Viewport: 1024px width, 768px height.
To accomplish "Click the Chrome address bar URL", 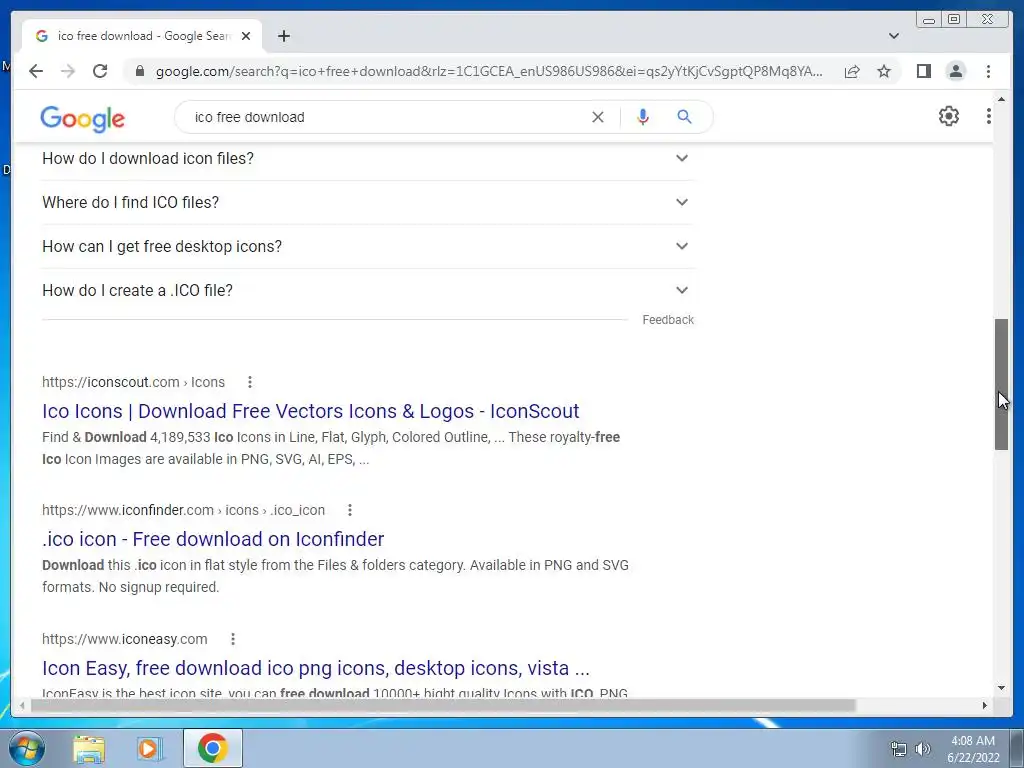I will tap(488, 71).
